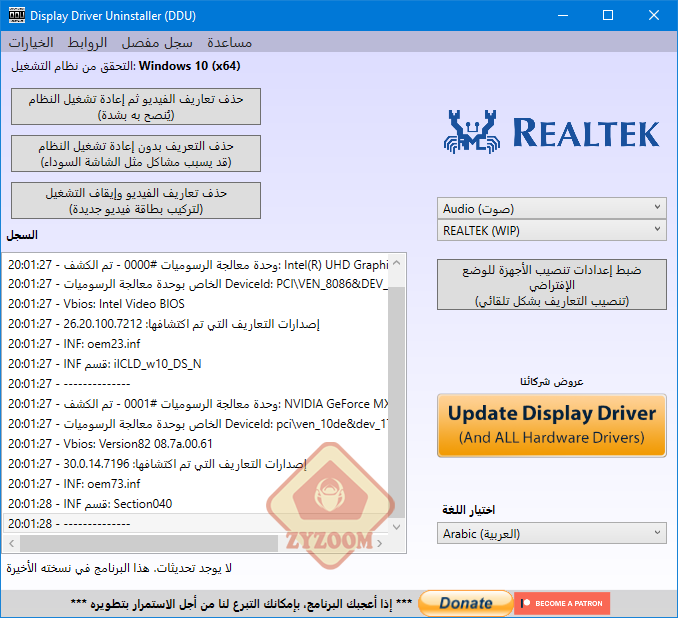The image size is (678, 618).
Task: Open the الخيارات (Options) menu
Action: coord(31,42)
